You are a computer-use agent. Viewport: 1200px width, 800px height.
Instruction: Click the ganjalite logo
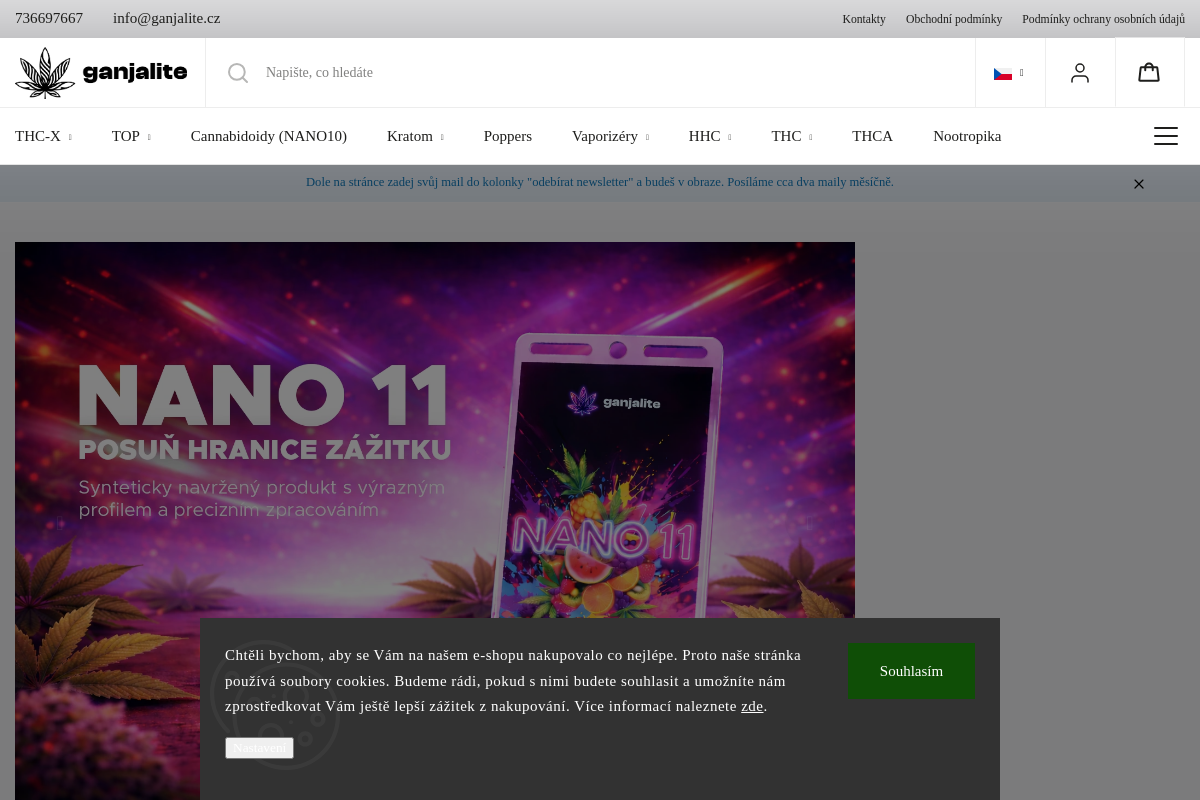pyautogui.click(x=101, y=73)
